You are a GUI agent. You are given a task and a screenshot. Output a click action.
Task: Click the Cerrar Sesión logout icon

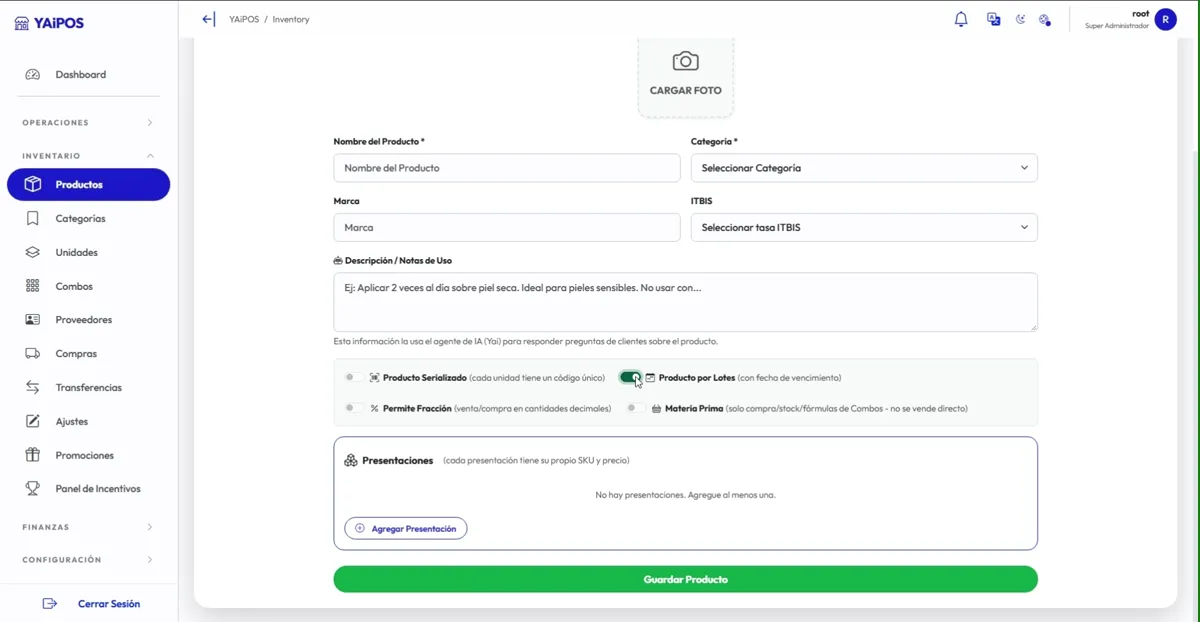point(50,604)
